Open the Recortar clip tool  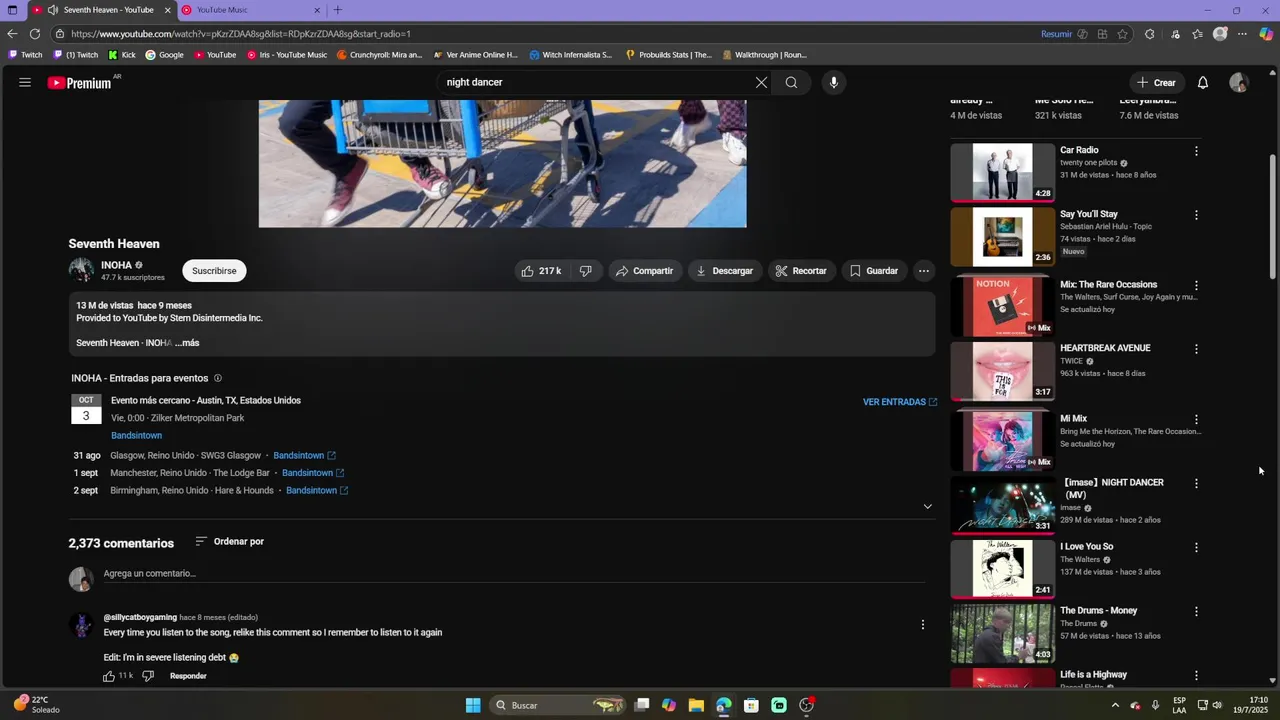point(802,271)
